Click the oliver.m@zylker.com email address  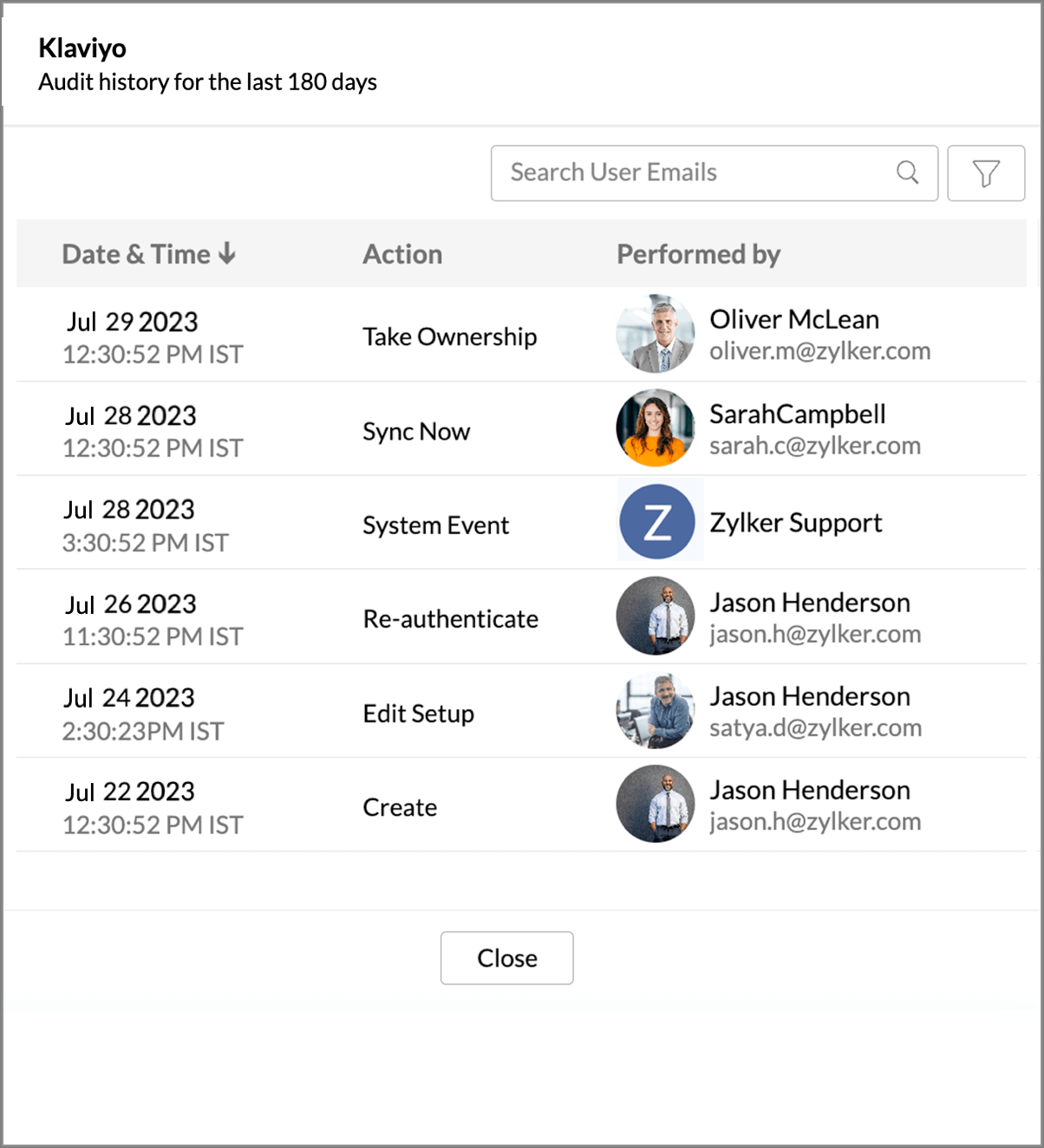click(820, 351)
